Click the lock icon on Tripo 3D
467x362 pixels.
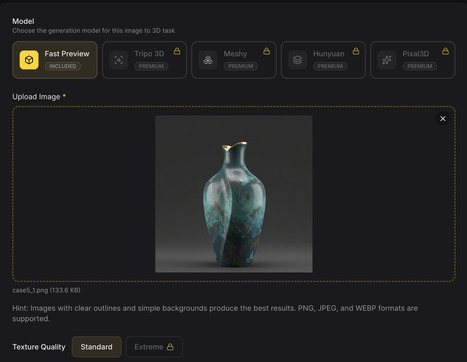click(x=177, y=51)
